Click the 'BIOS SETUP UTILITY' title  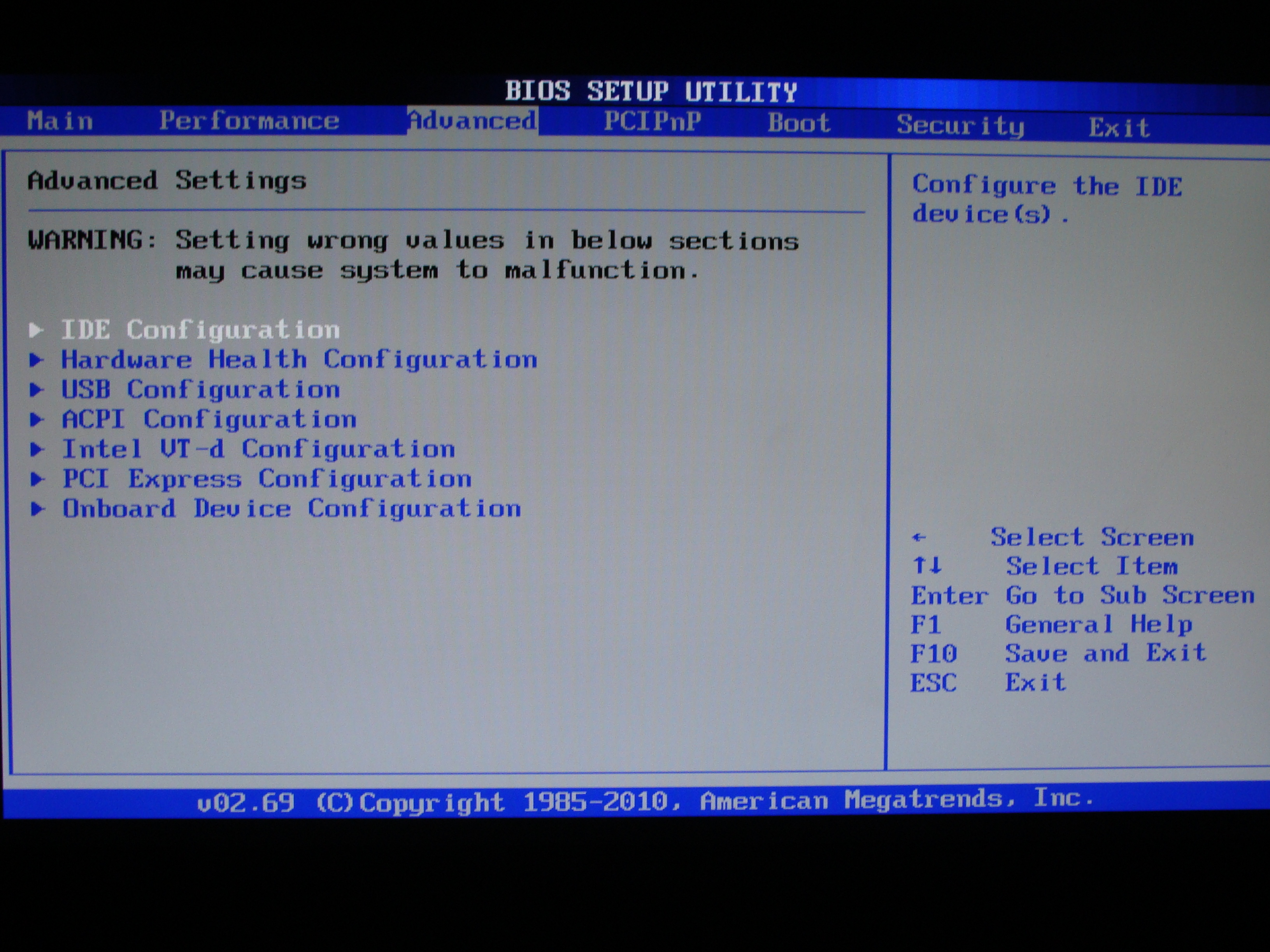pyautogui.click(x=651, y=92)
